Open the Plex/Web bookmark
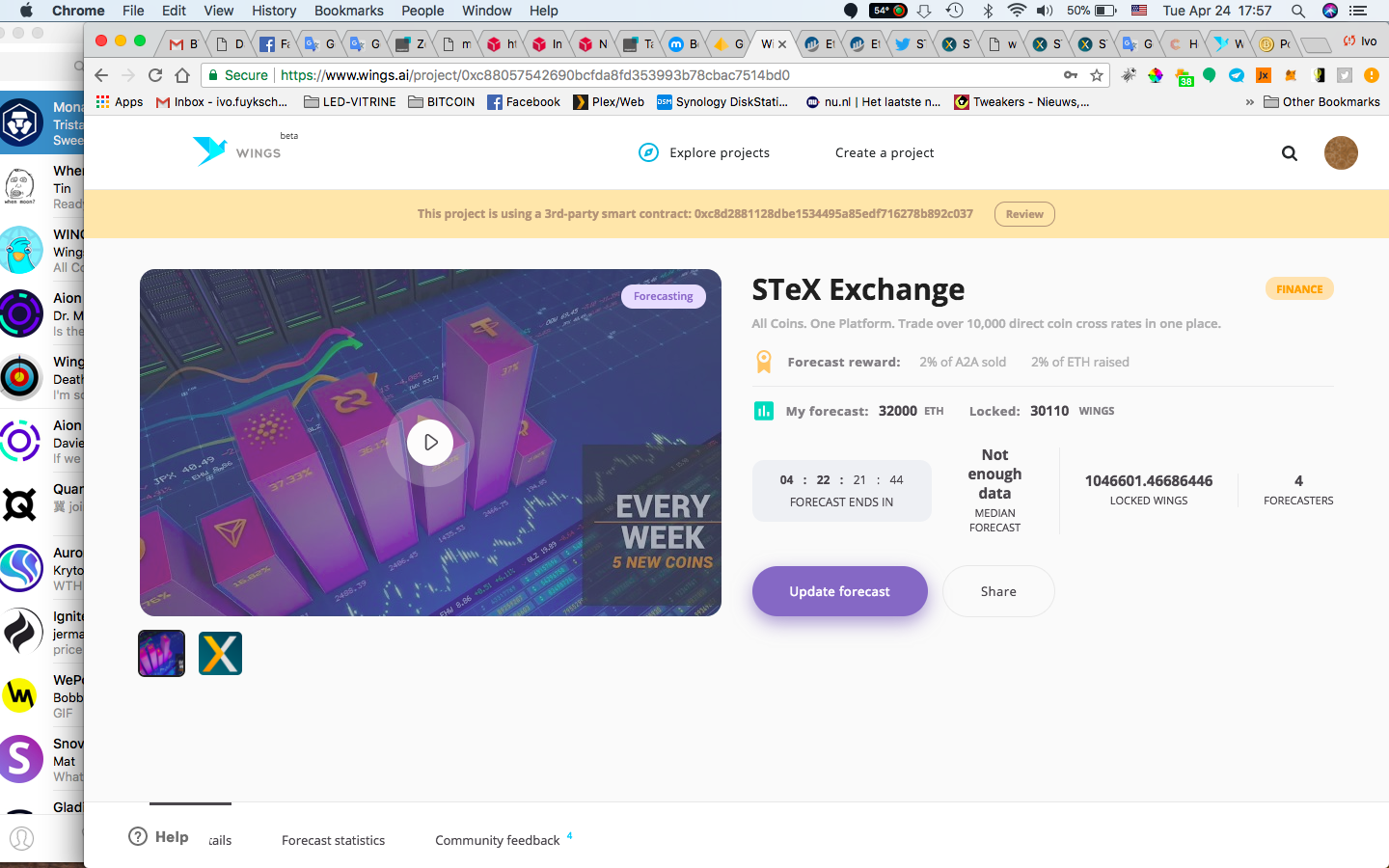Viewport: 1389px width, 868px height. pyautogui.click(x=609, y=102)
